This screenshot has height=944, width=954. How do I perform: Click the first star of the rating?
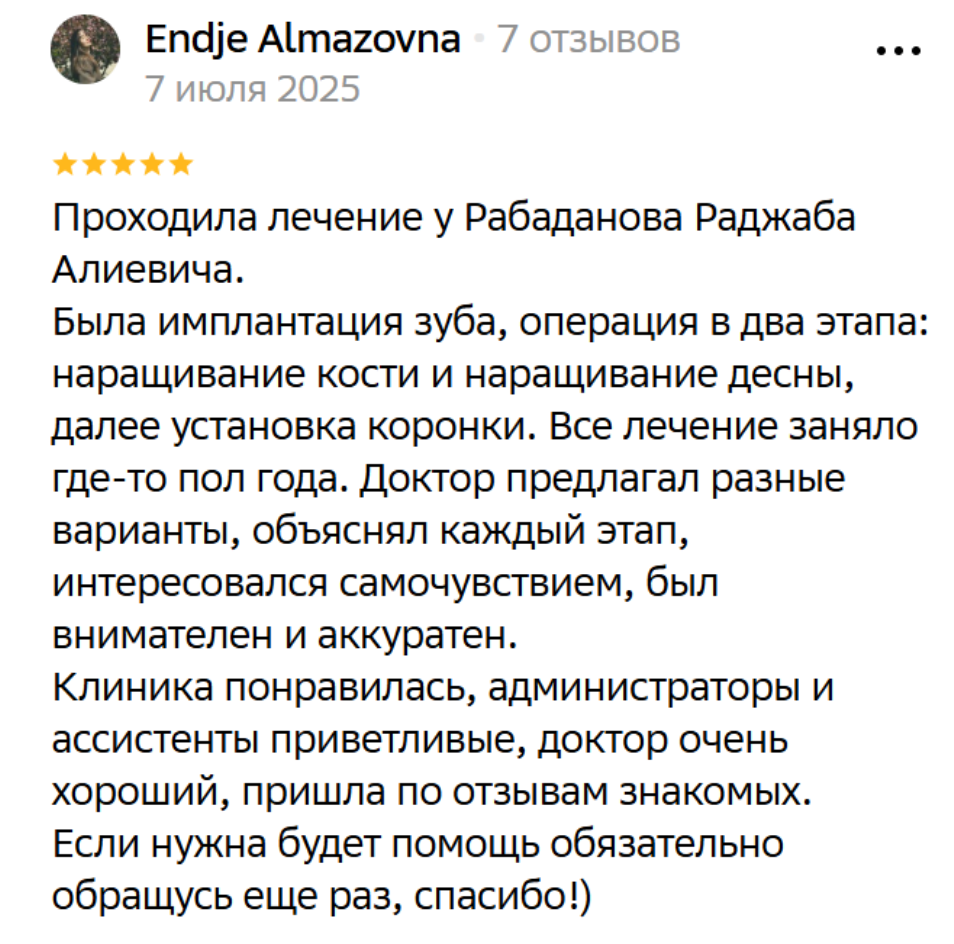63,163
